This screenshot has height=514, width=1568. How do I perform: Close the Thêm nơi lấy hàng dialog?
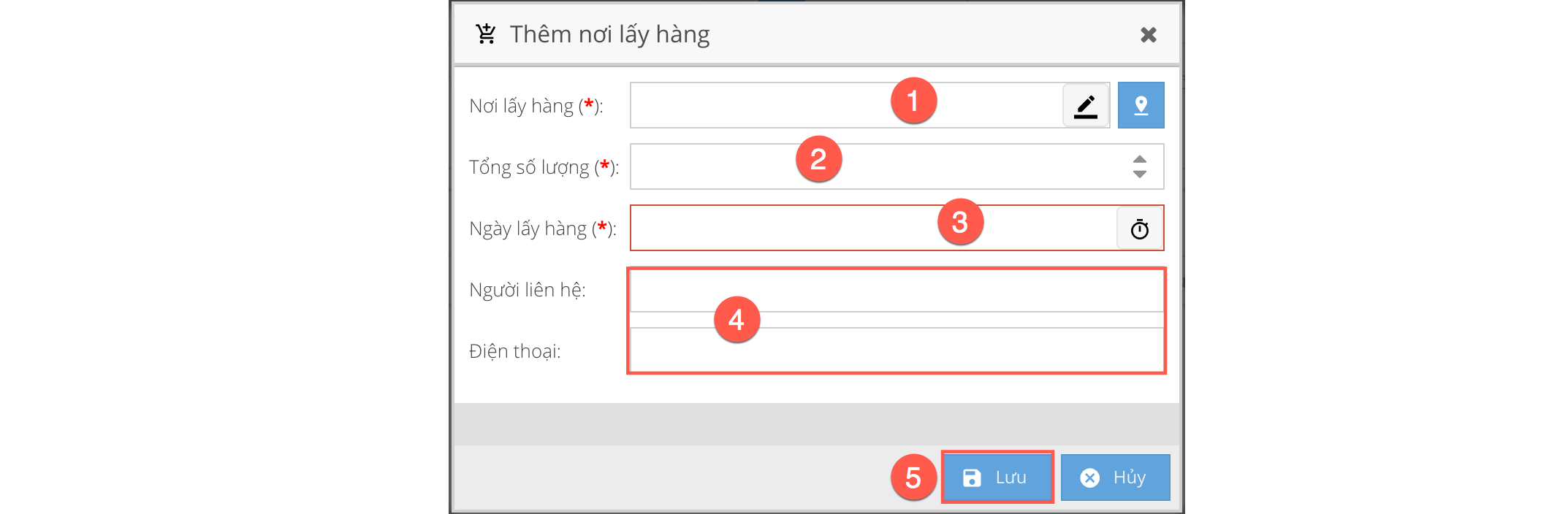1148,35
